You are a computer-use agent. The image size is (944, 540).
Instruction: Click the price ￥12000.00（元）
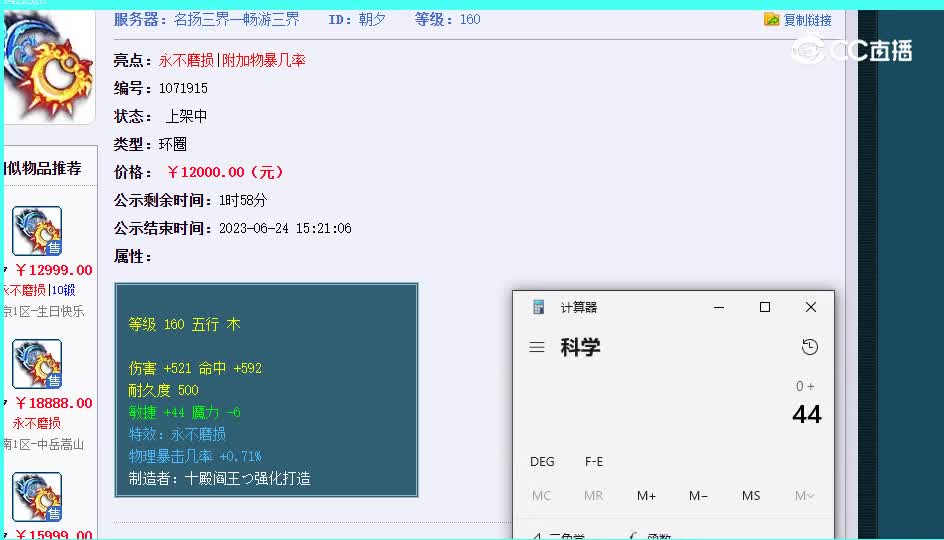pyautogui.click(x=225, y=172)
